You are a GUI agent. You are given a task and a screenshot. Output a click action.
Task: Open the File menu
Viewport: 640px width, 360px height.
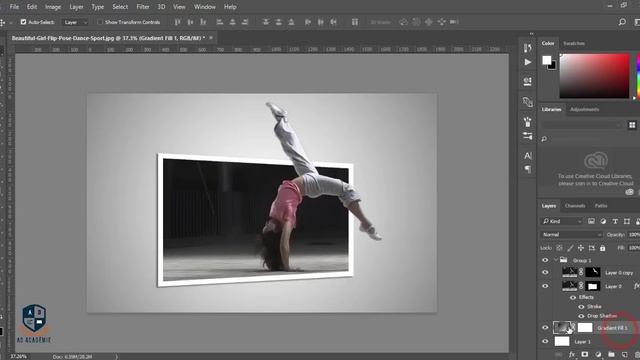[x=14, y=7]
